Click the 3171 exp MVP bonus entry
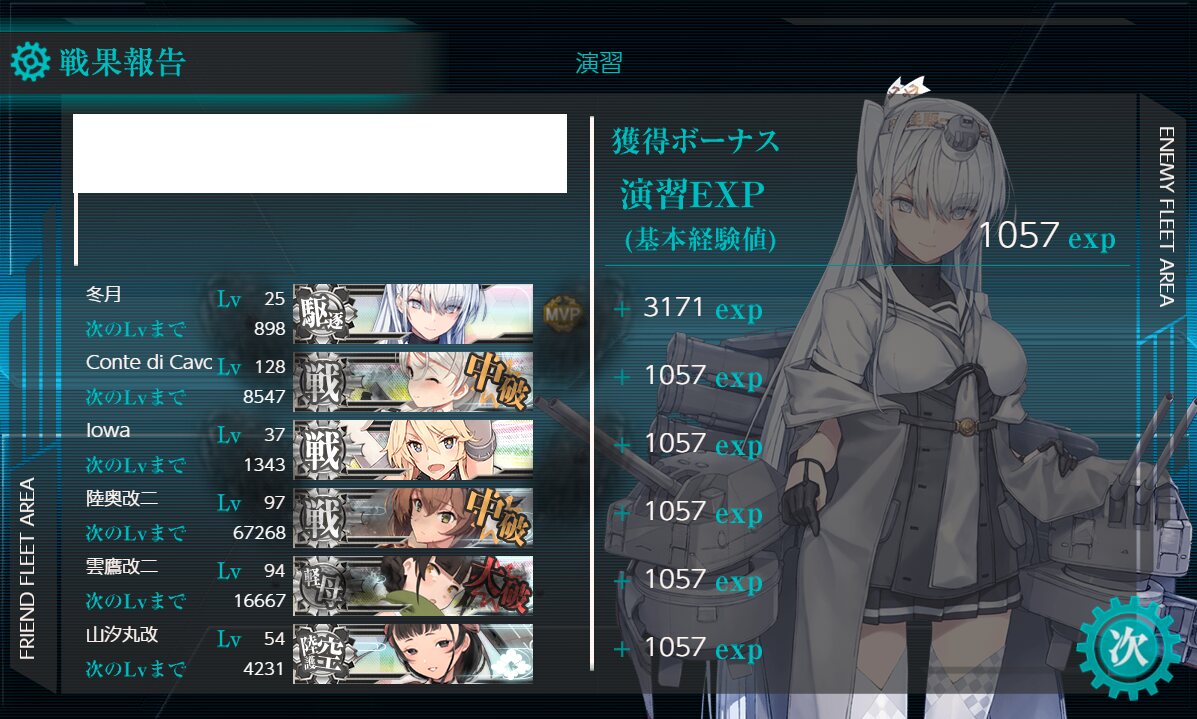 tap(689, 308)
